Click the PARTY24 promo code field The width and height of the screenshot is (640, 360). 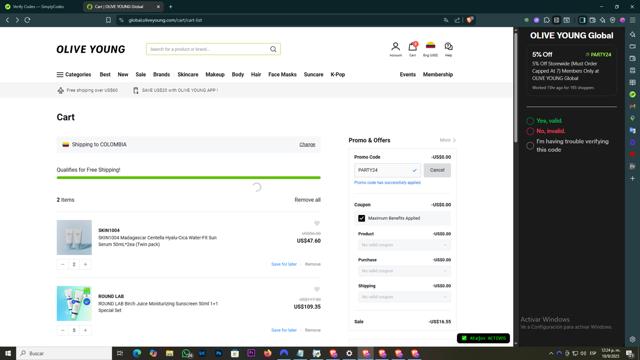click(x=387, y=170)
